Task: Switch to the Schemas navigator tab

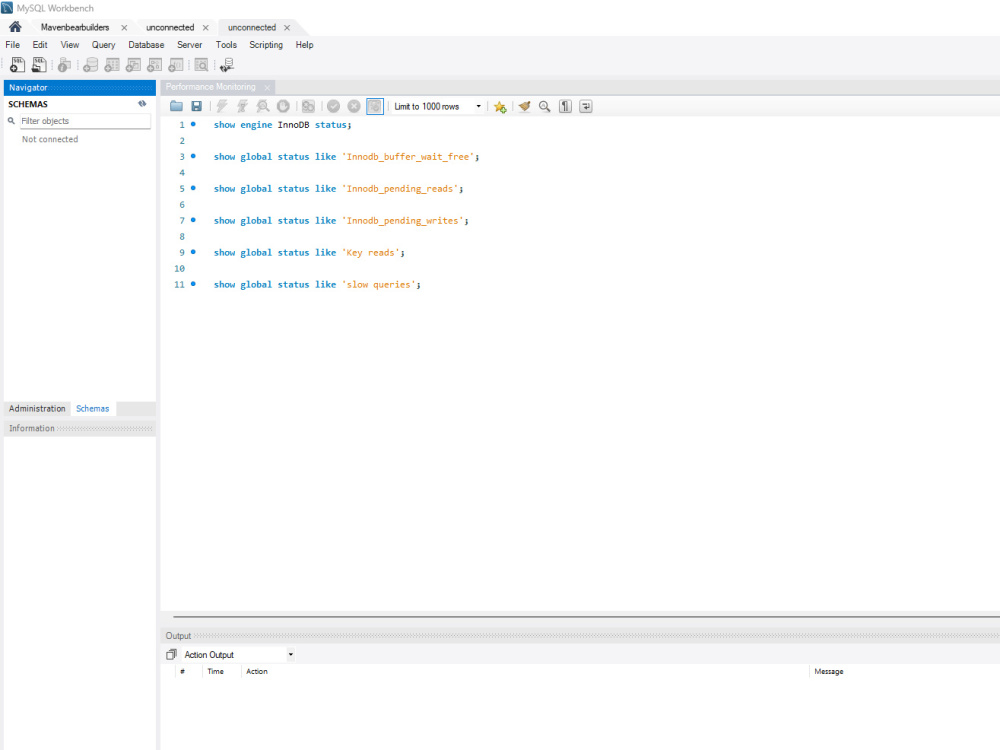Action: coord(92,408)
